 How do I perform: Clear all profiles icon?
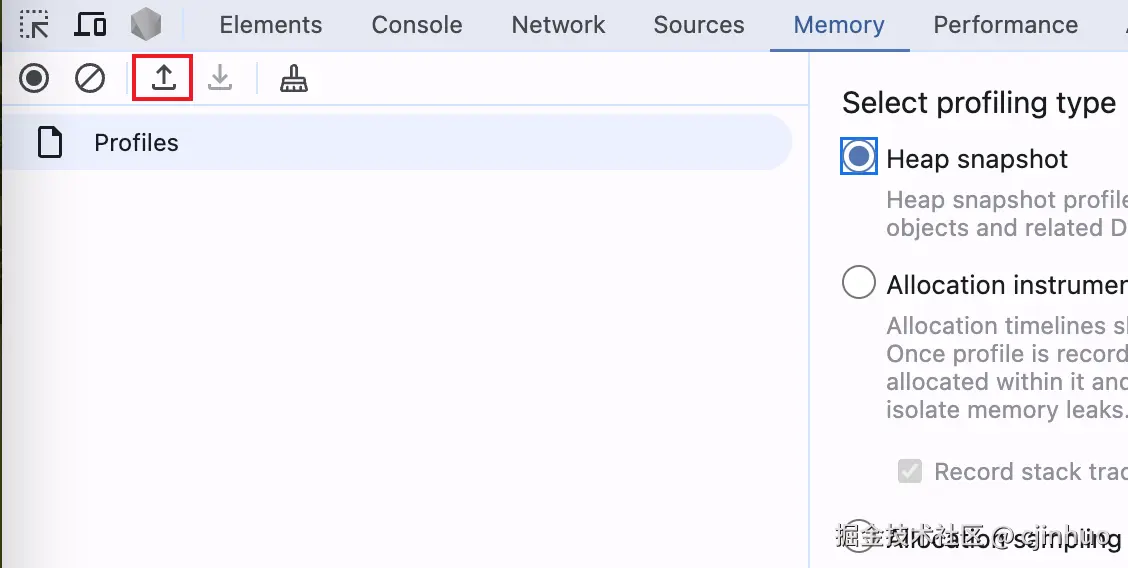click(90, 78)
